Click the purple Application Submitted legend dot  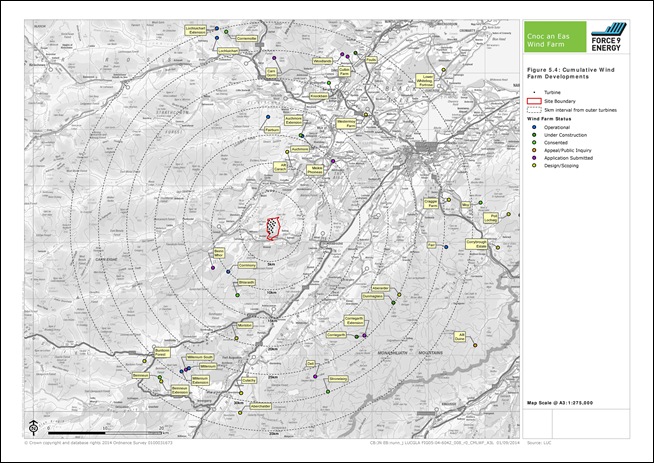[x=534, y=158]
